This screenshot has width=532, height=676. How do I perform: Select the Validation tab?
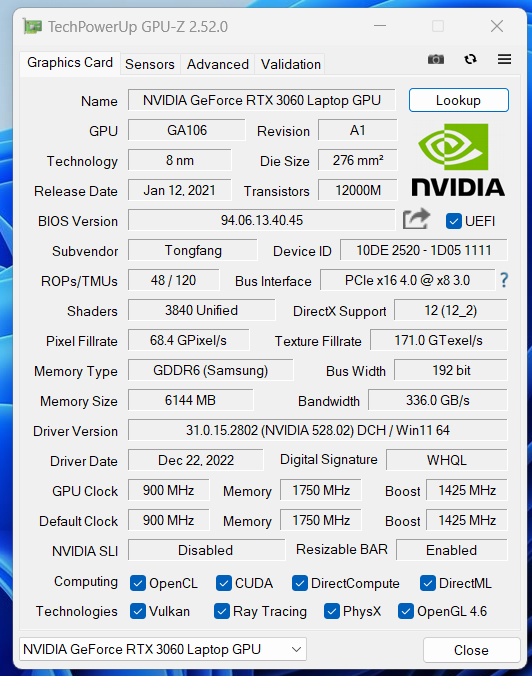291,64
